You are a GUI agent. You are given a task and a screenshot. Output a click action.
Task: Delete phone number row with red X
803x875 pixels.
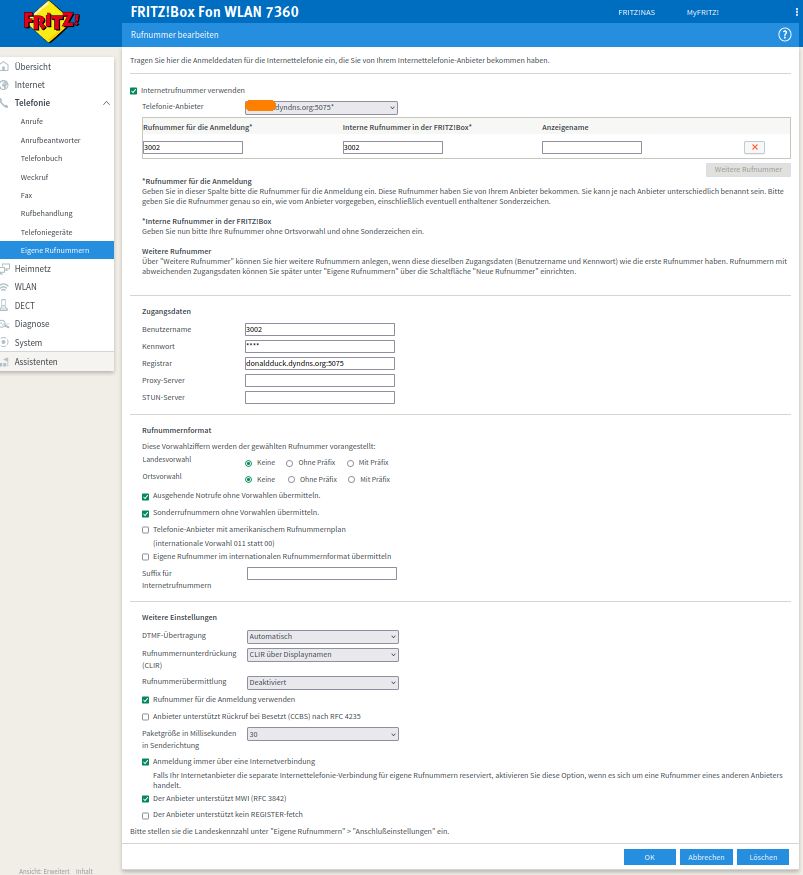point(754,147)
